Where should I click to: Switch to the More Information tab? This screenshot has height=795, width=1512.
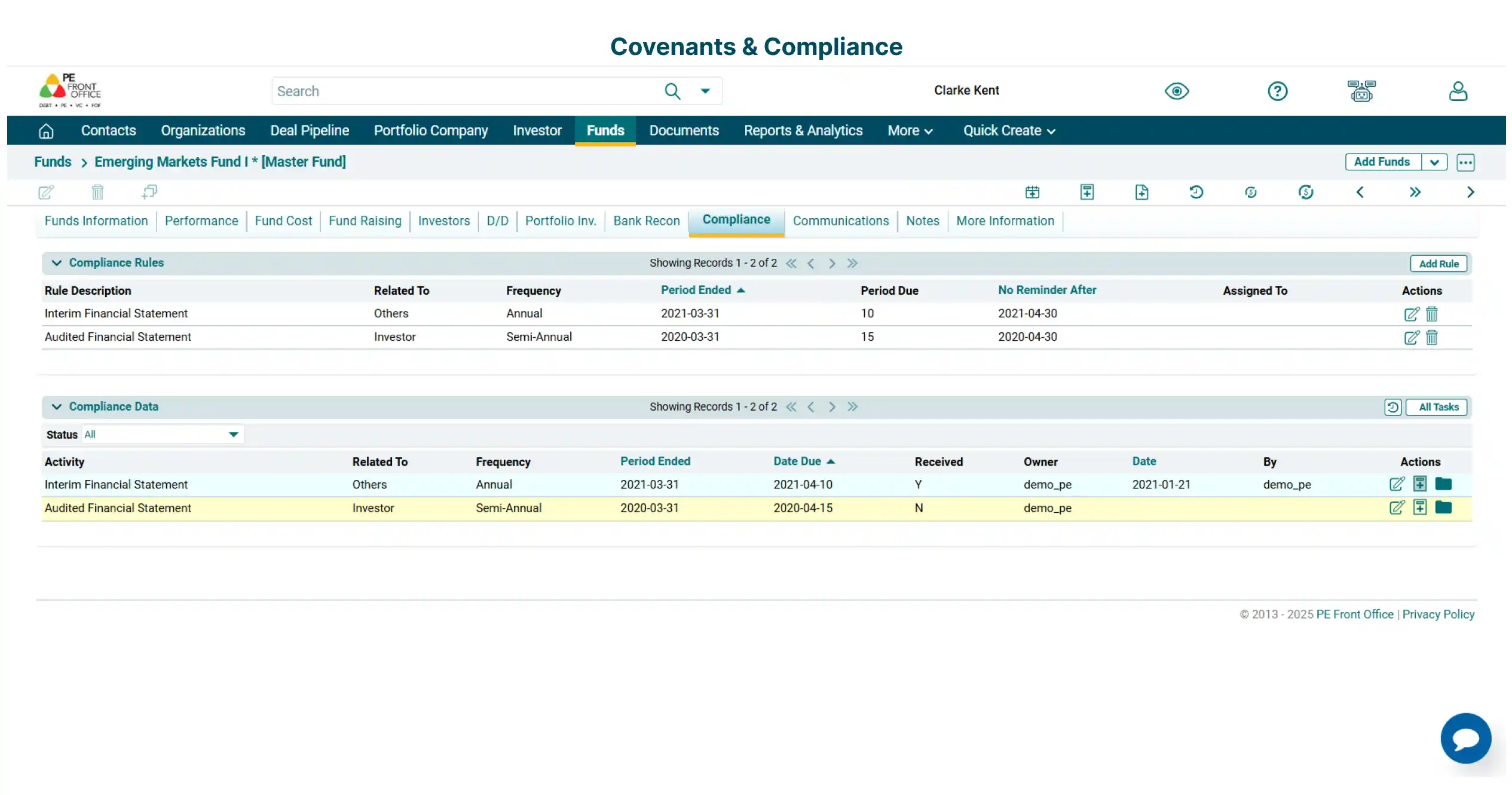(x=1005, y=221)
